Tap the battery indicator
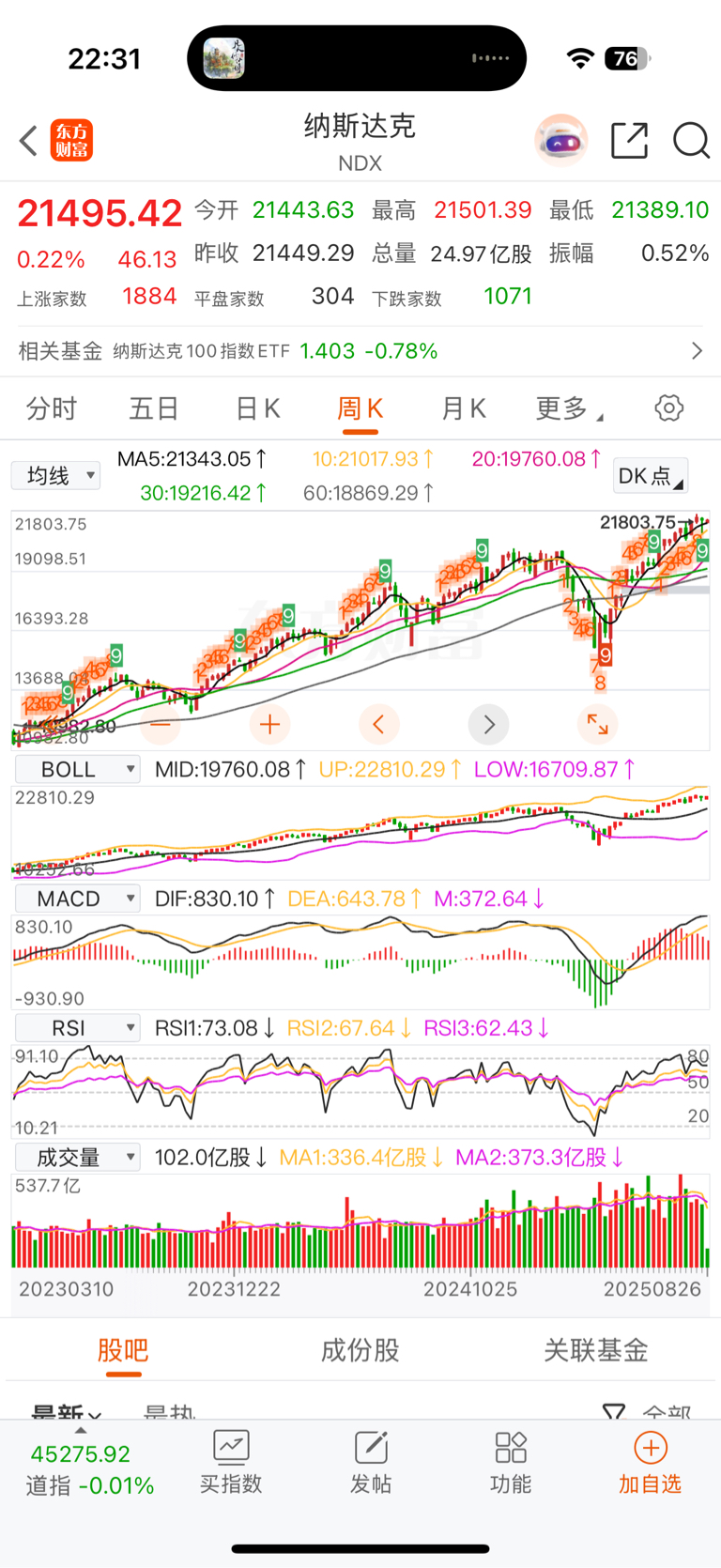The image size is (721, 1568). (x=627, y=58)
